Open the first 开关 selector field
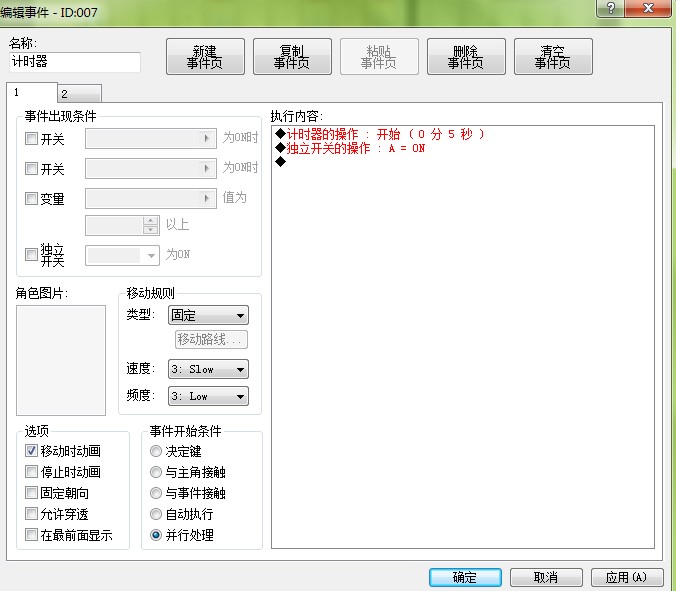Image resolution: width=676 pixels, height=591 pixels. [x=151, y=138]
